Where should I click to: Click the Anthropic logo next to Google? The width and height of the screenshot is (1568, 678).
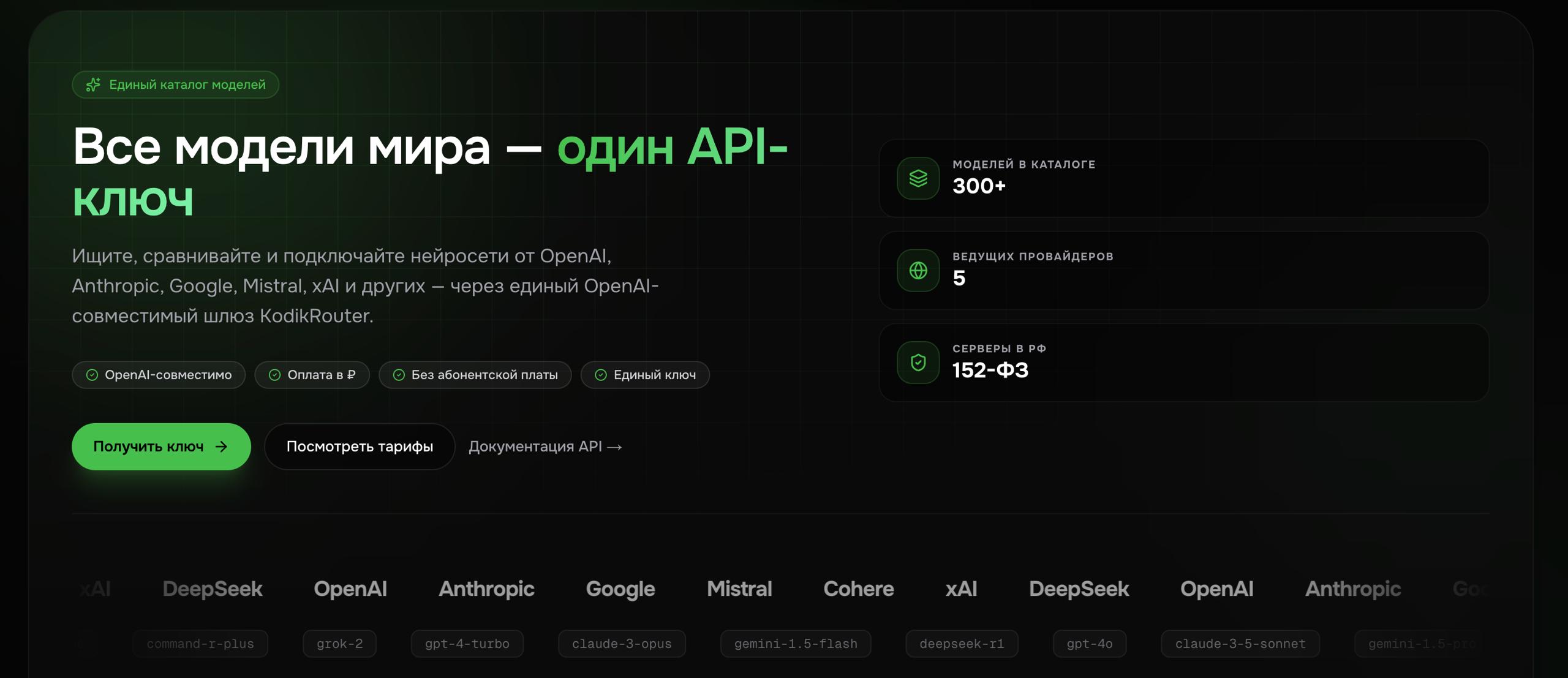point(486,589)
